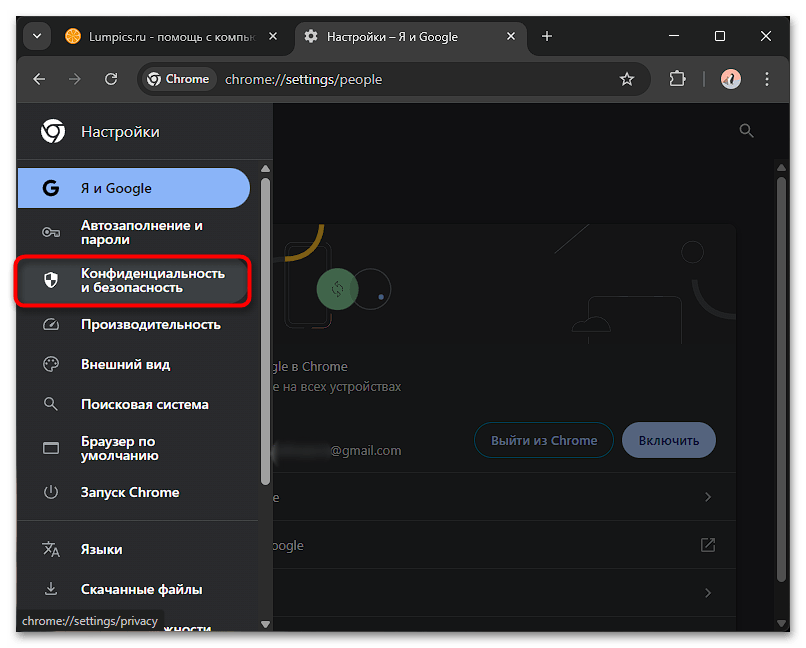Image resolution: width=806 pixels, height=648 pixels.
Task: Open Языки section
Action: [x=134, y=549]
